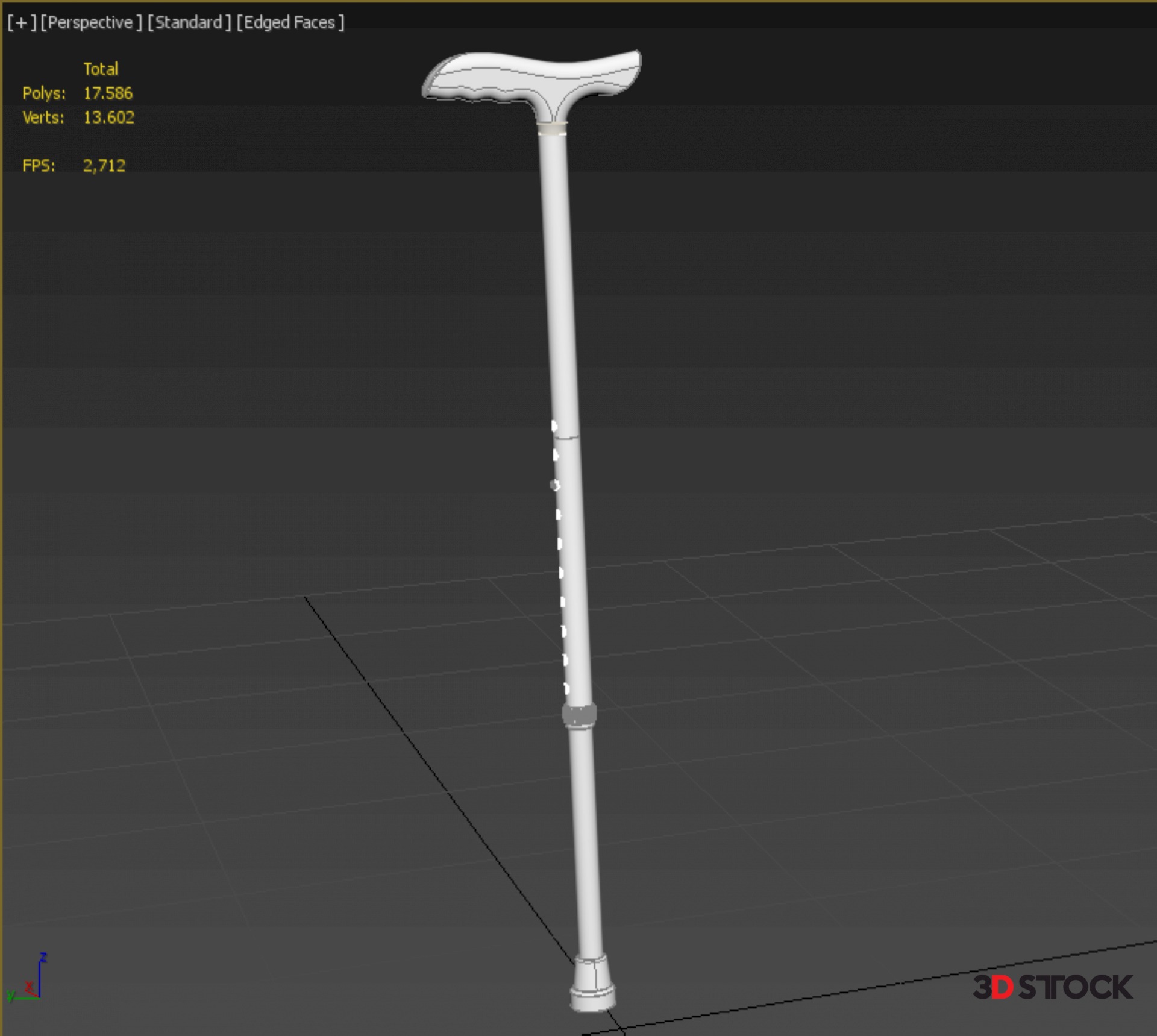Click the lowest adjustment hole above collar

pos(566,688)
